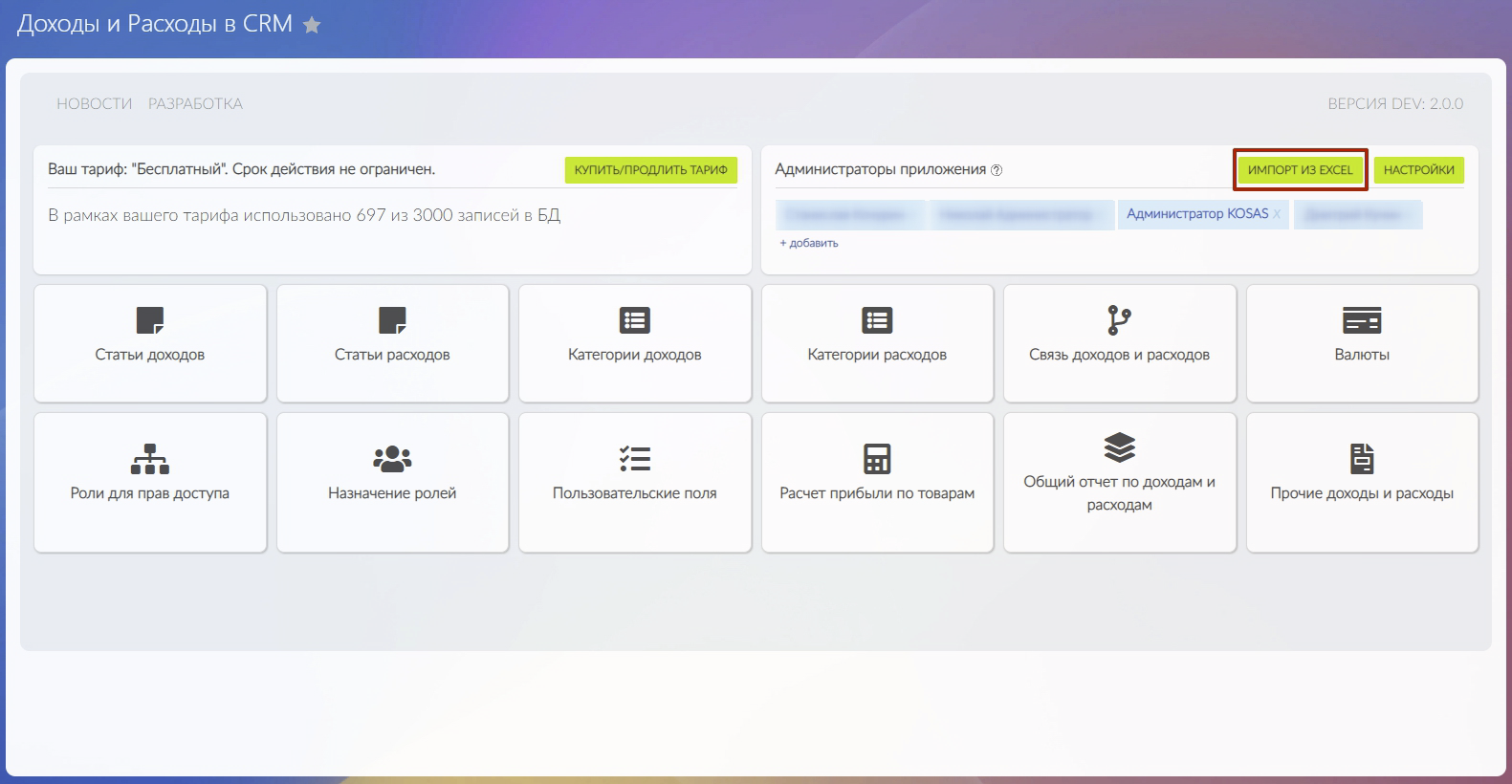Click the Назначение ролей label
The width and height of the screenshot is (1512, 784).
click(392, 493)
